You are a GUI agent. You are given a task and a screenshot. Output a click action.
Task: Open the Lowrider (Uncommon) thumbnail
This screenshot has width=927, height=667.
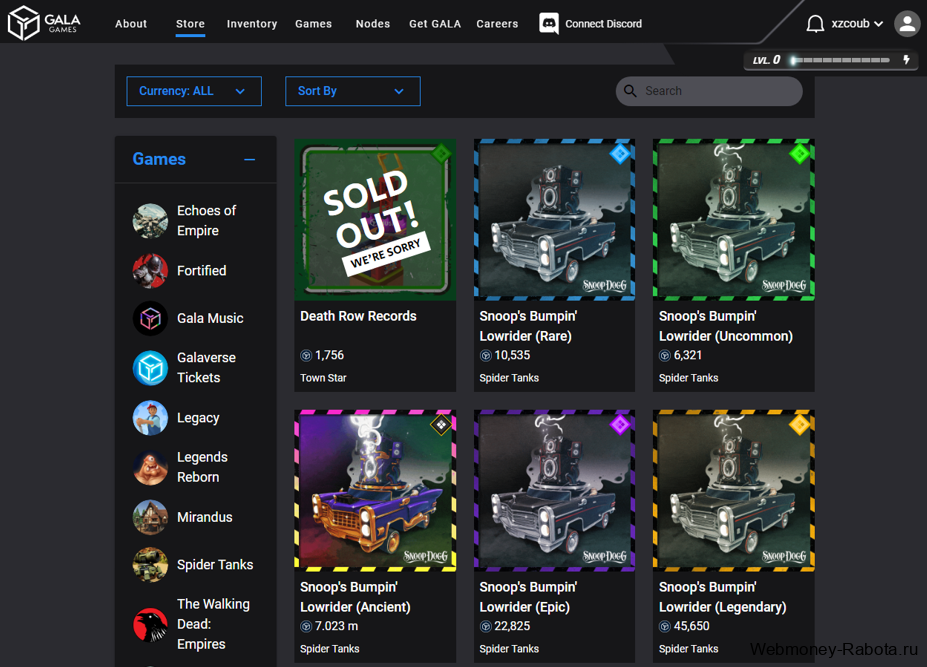[734, 219]
